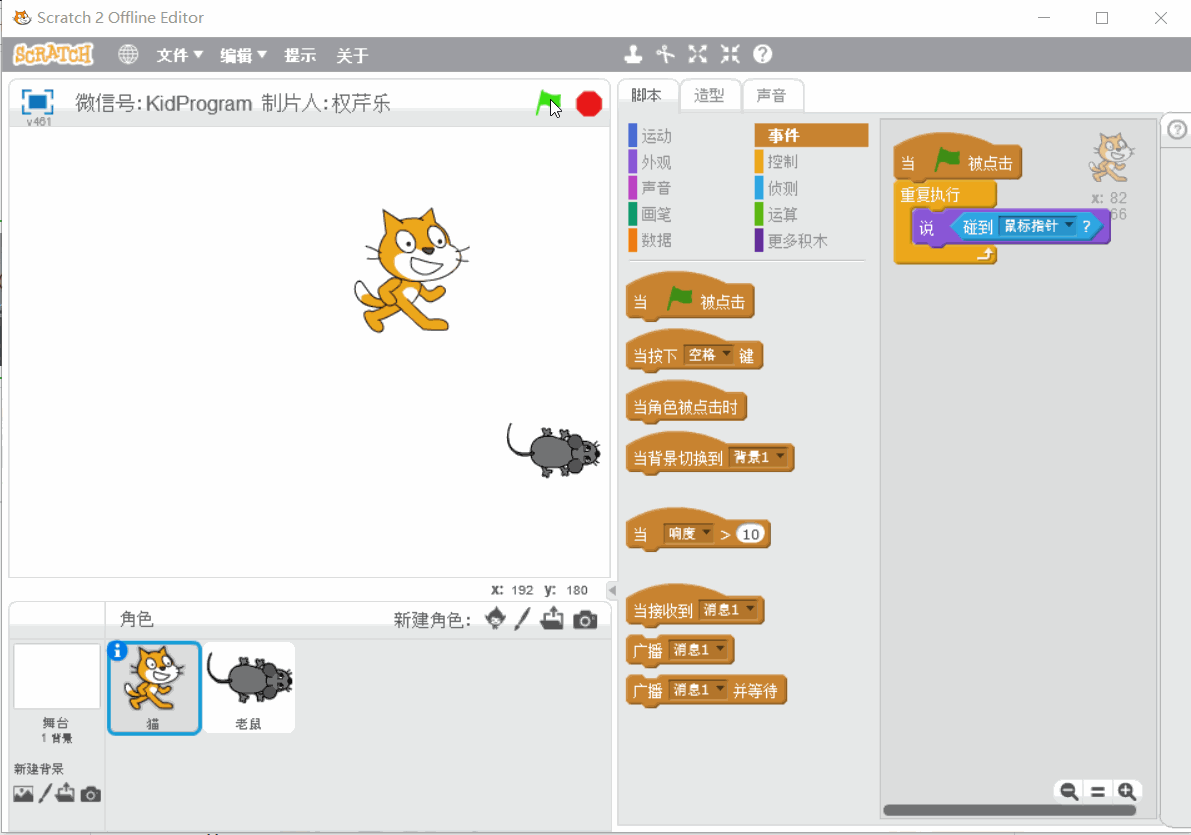Zoom in the scripts area
The image size is (1191, 835).
1126,792
